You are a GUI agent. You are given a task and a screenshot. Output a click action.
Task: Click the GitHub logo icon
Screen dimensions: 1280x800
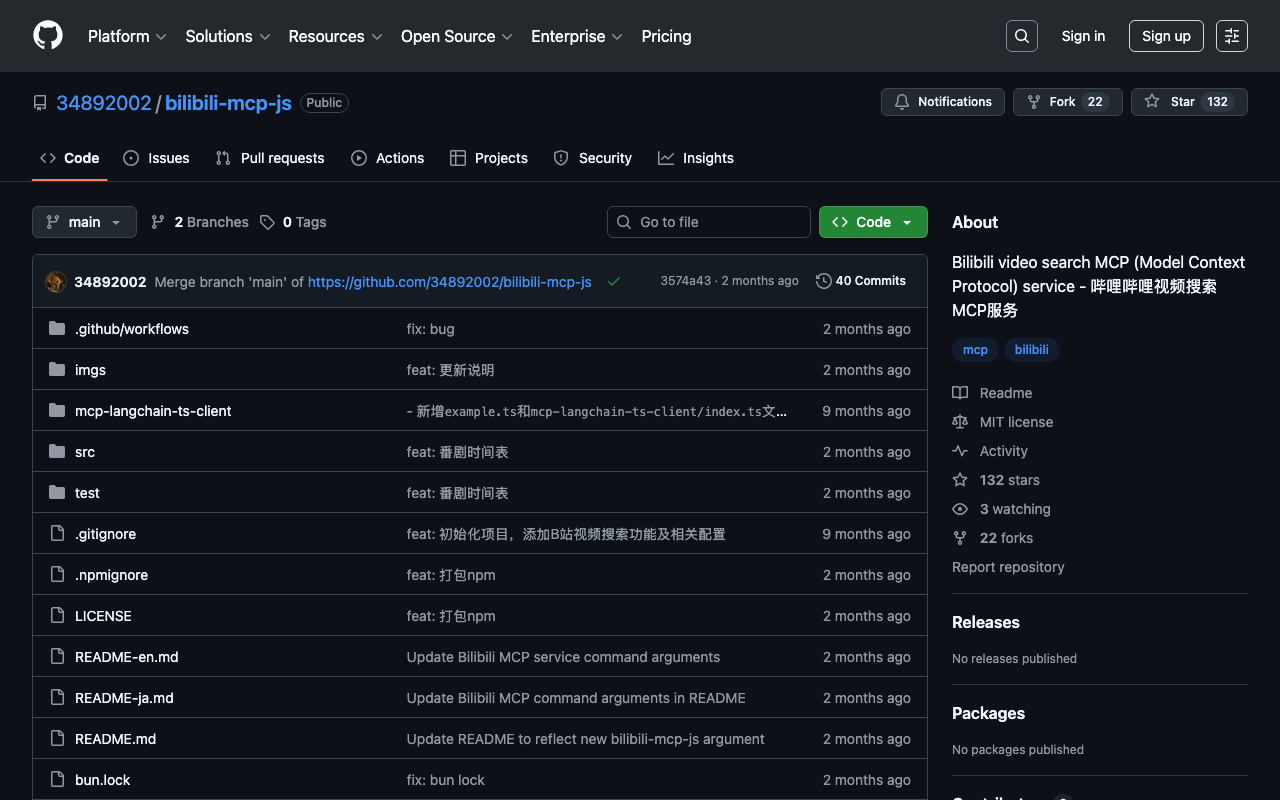(48, 36)
